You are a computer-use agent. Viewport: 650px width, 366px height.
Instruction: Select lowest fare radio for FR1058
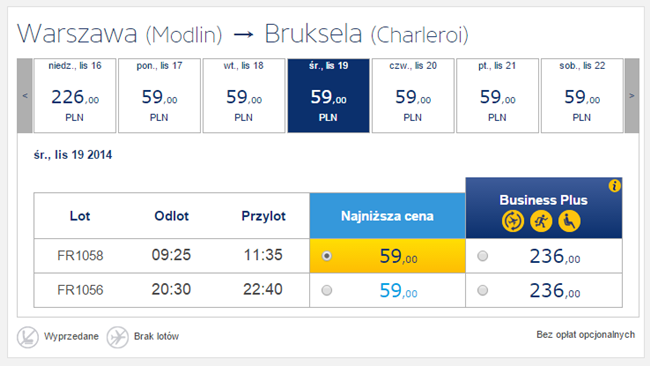click(x=327, y=256)
